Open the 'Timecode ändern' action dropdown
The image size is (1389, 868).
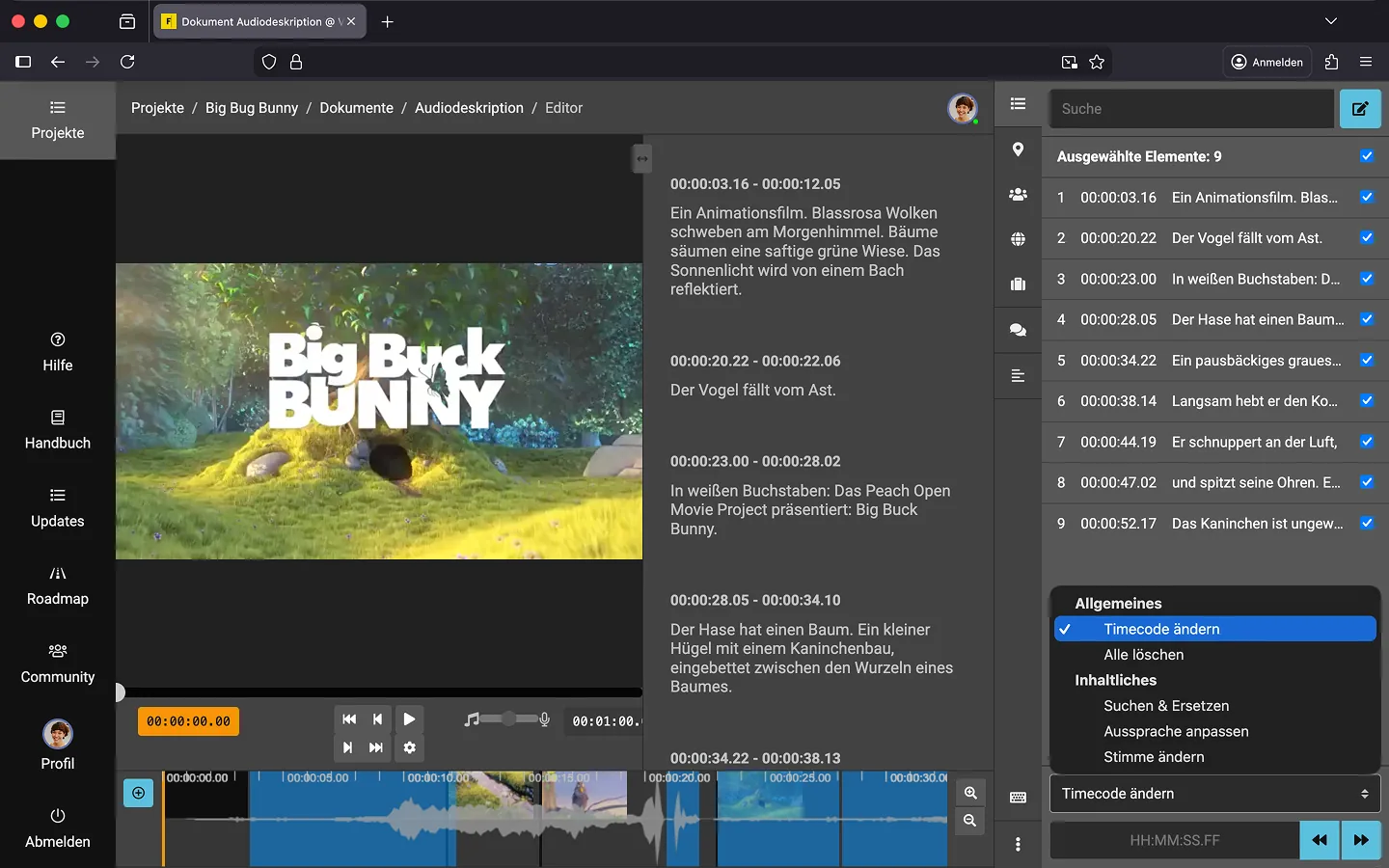pyautogui.click(x=1214, y=794)
